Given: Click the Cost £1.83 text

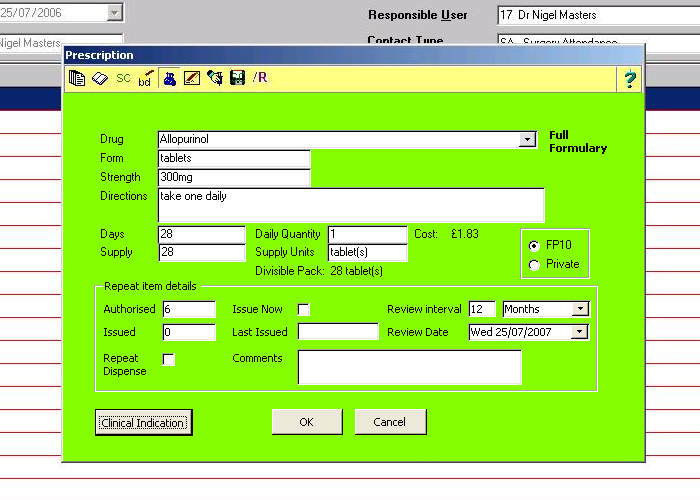Looking at the screenshot, I should point(446,234).
